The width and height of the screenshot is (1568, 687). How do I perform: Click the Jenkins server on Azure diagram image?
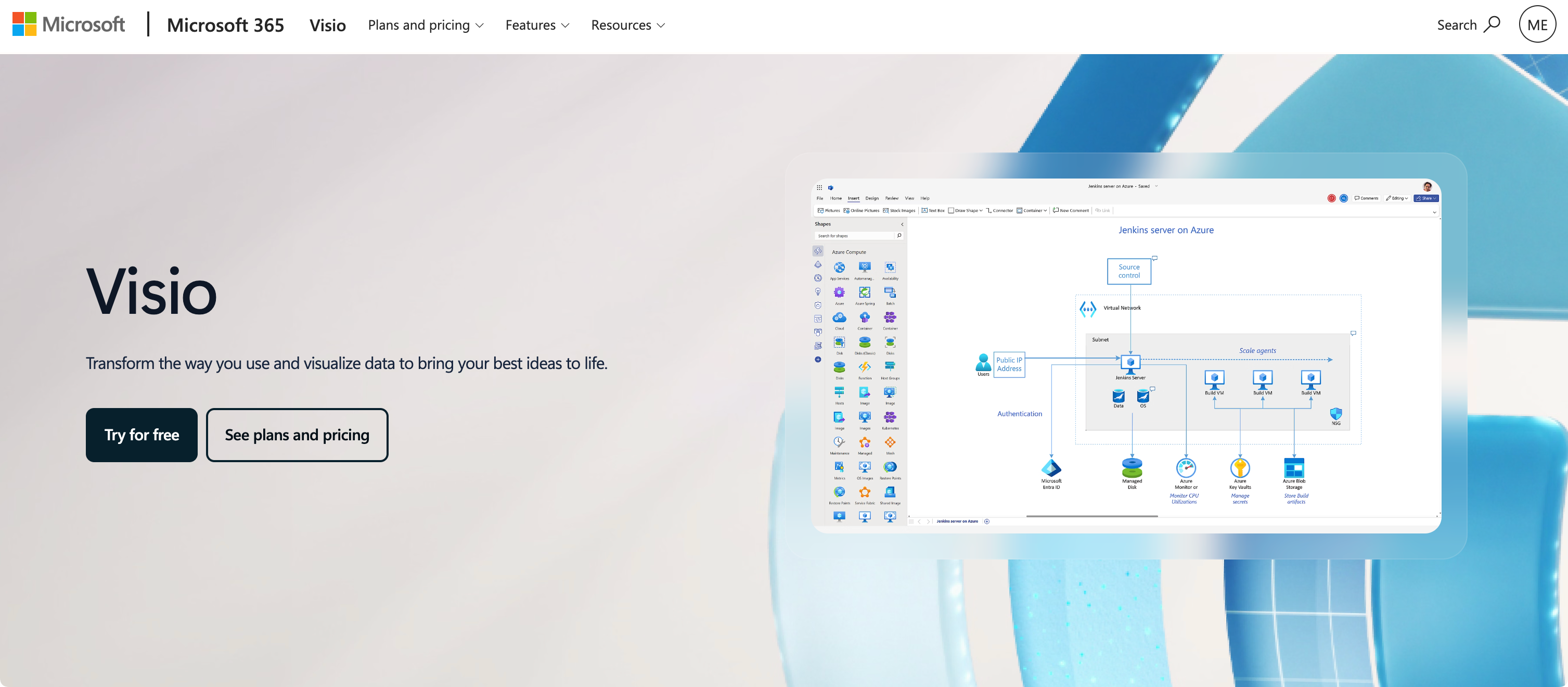[x=1127, y=355]
